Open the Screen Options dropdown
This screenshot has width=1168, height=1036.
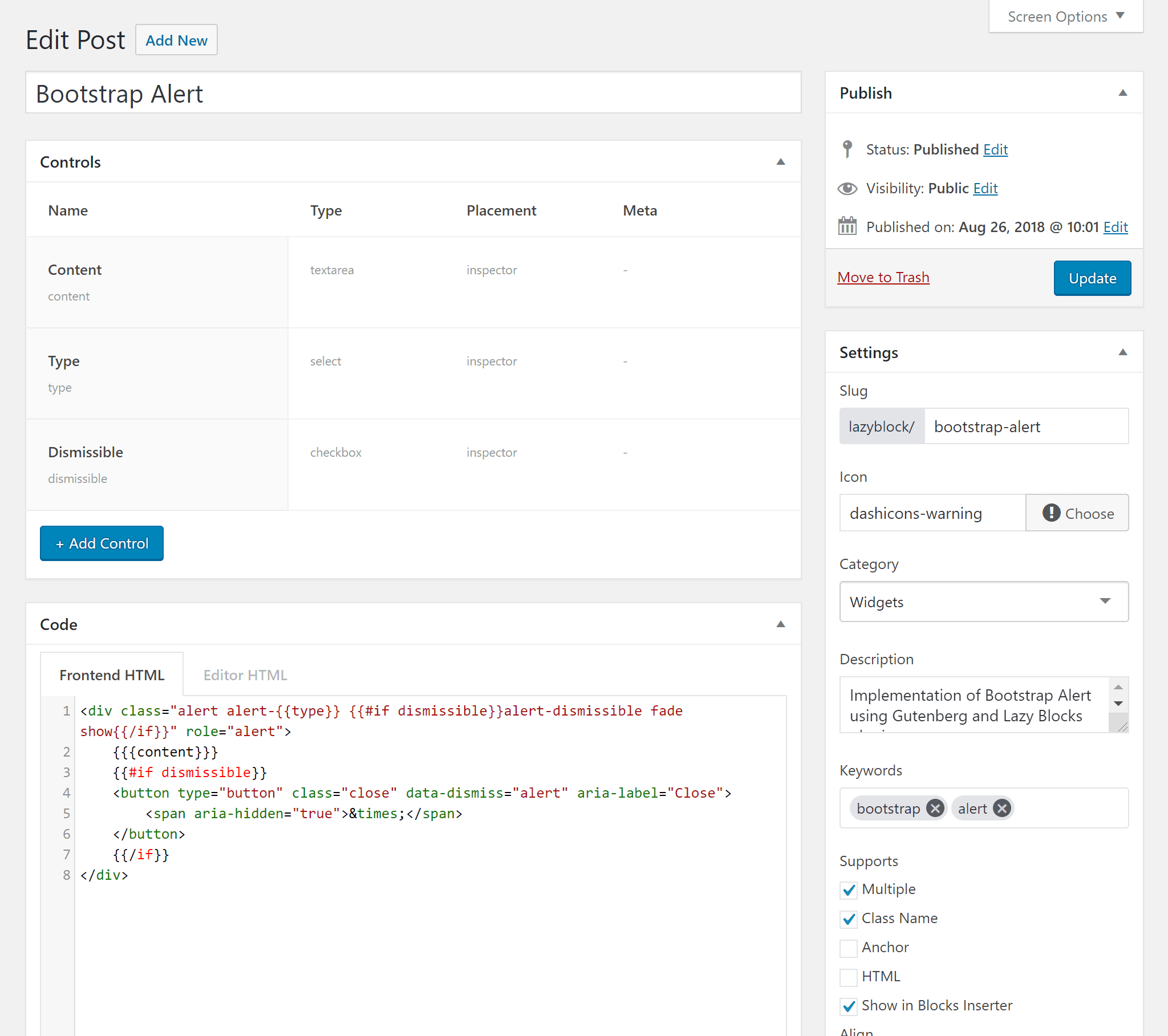[1066, 17]
